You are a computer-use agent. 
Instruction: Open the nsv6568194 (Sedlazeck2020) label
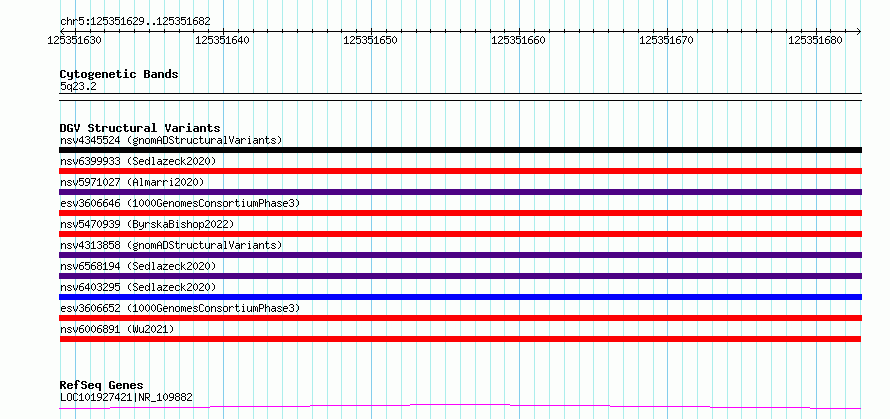pos(138,266)
